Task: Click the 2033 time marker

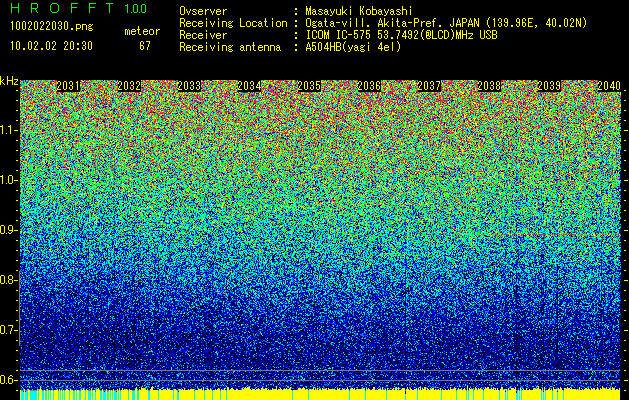Action: point(189,86)
